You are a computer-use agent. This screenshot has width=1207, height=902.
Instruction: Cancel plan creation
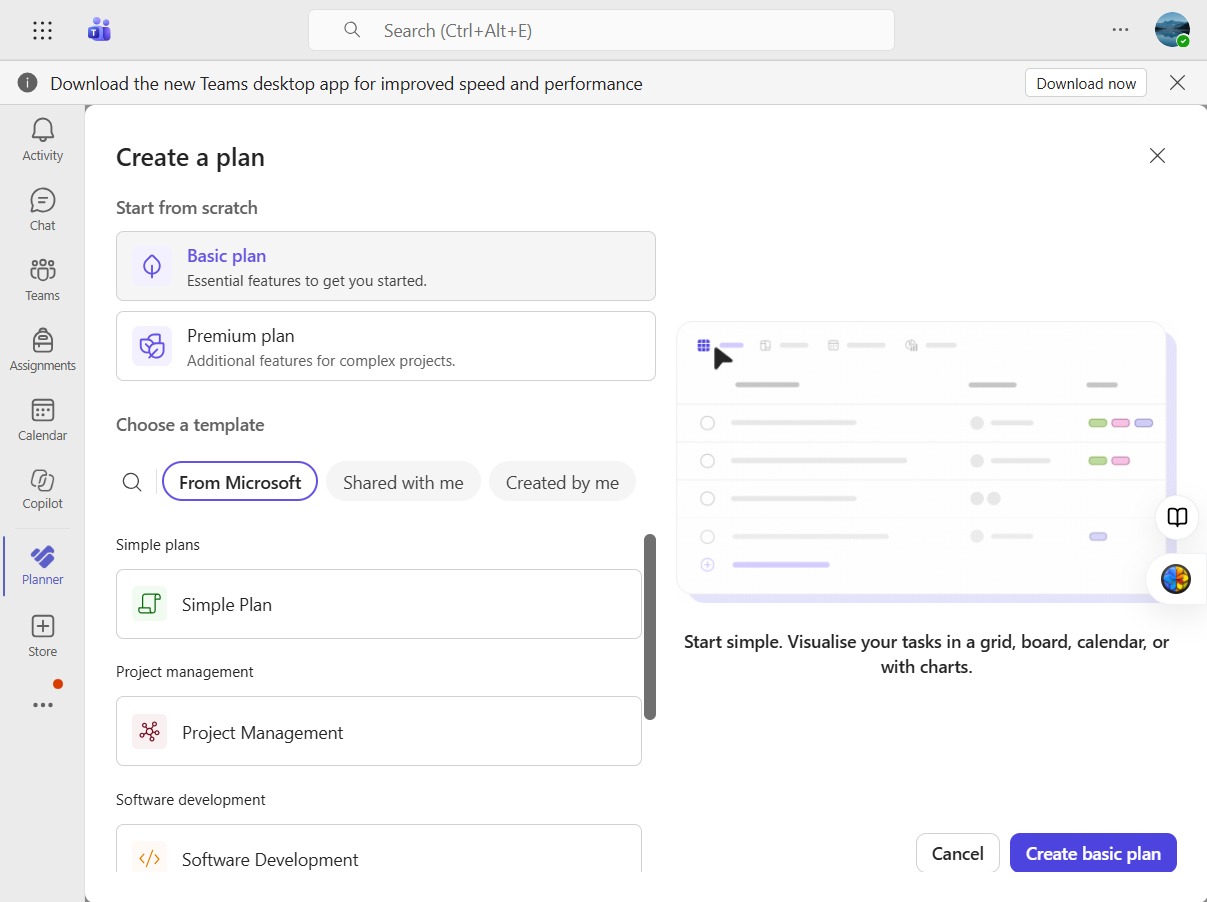pyautogui.click(x=958, y=853)
